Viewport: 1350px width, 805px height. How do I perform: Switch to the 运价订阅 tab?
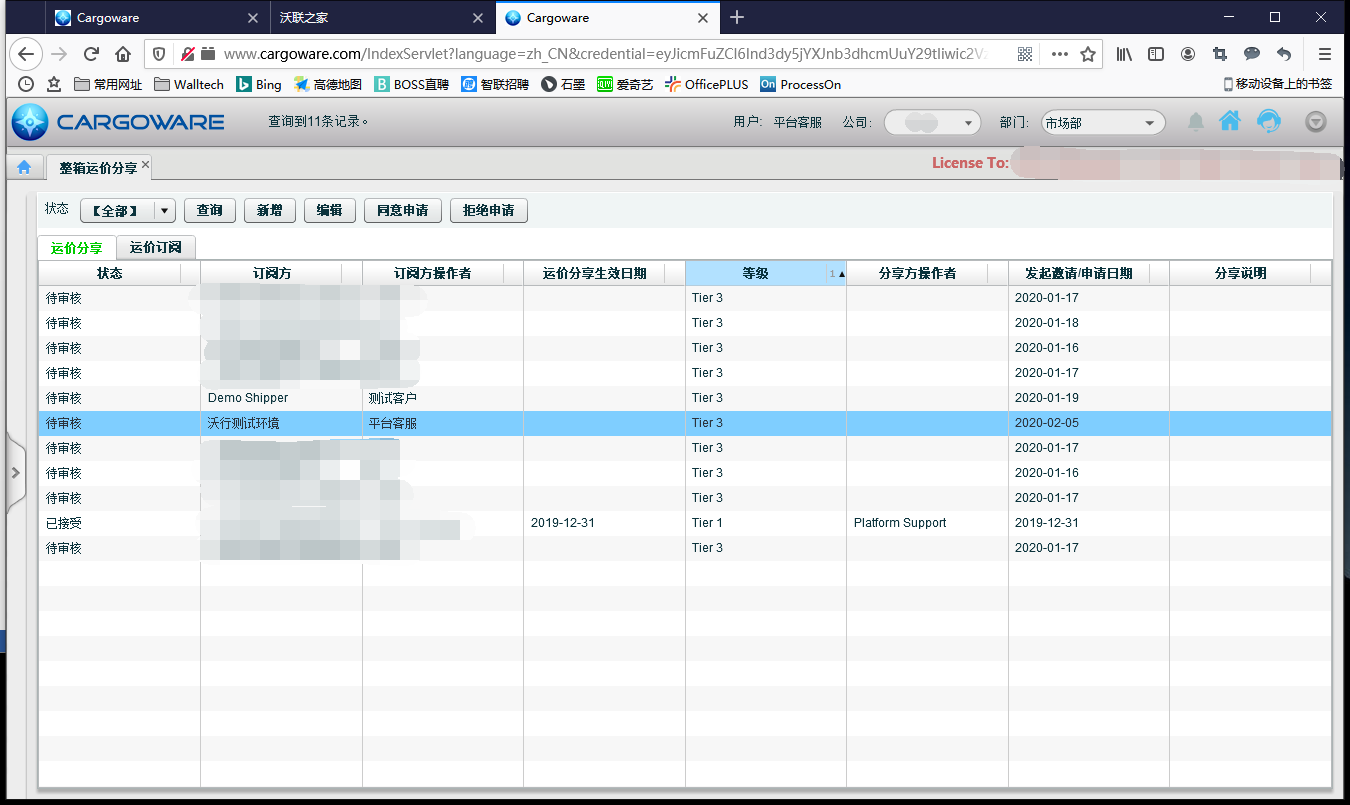[x=155, y=247]
